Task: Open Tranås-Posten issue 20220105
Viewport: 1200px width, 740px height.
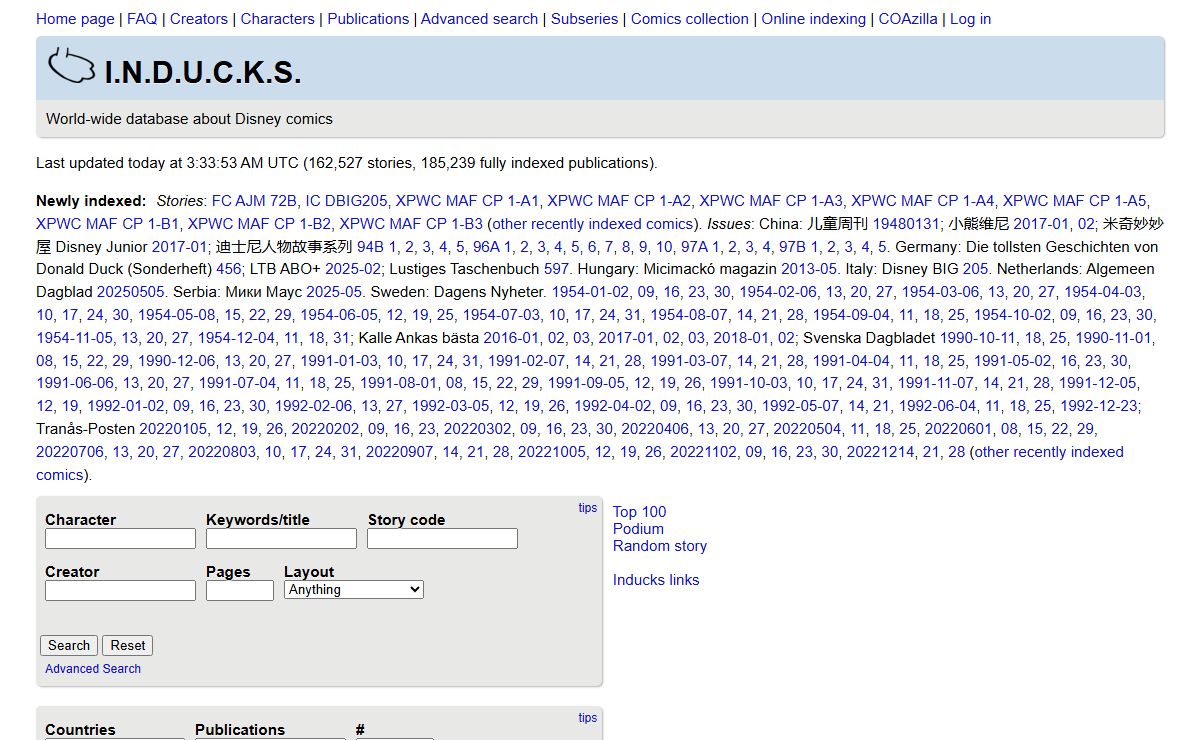Action: pyautogui.click(x=173, y=429)
